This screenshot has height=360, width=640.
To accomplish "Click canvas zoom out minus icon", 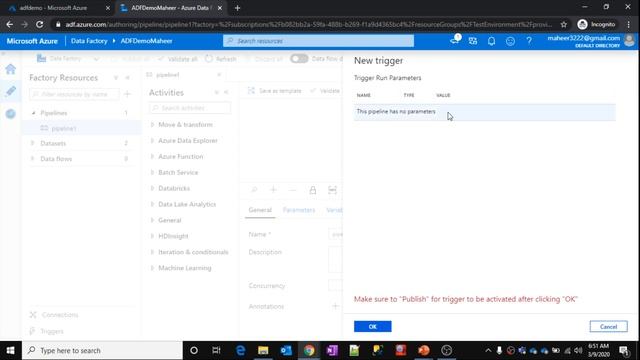I will point(293,190).
